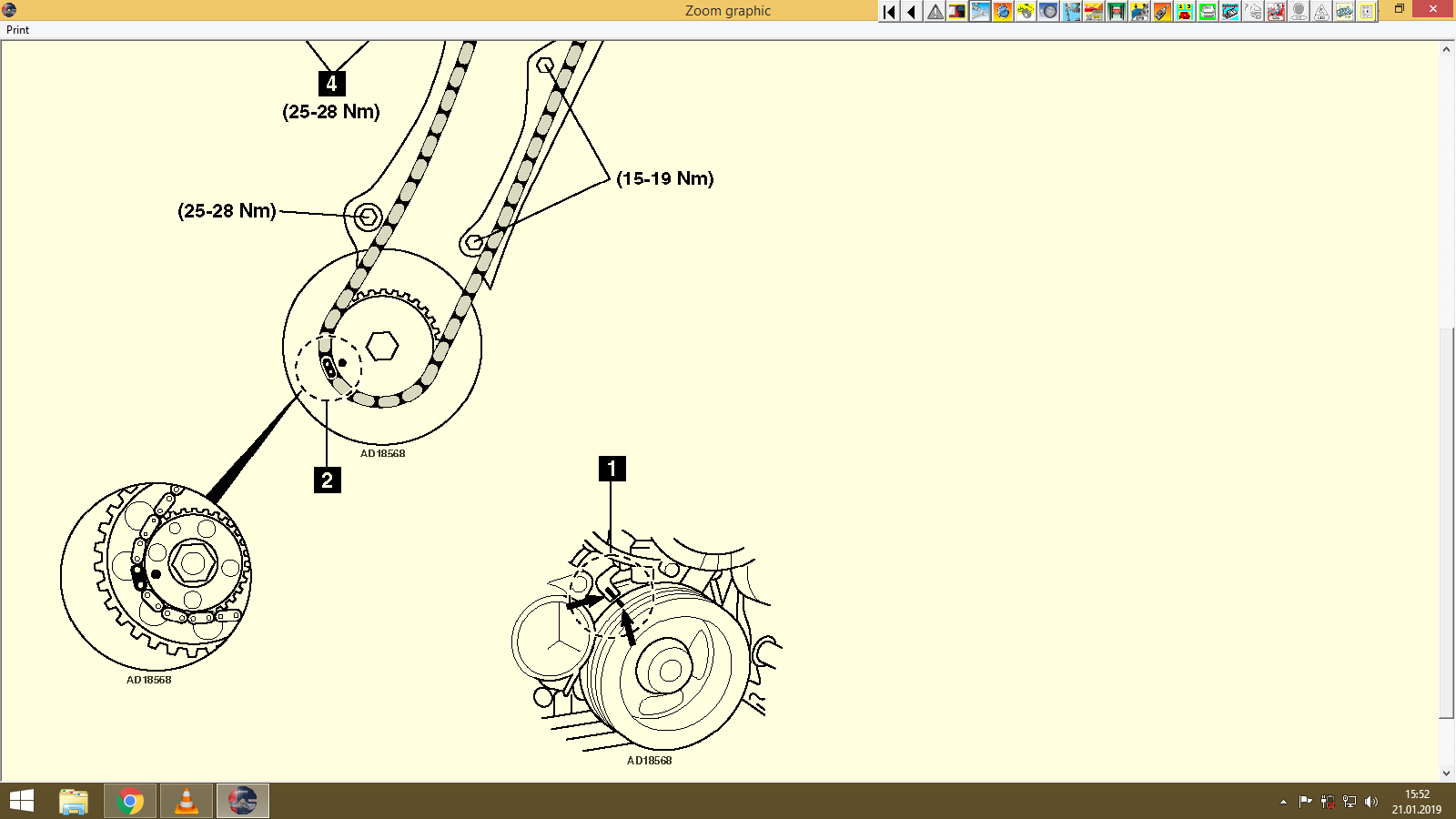Launch Google Chrome from the taskbar
Image resolution: width=1456 pixels, height=819 pixels.
(x=129, y=801)
